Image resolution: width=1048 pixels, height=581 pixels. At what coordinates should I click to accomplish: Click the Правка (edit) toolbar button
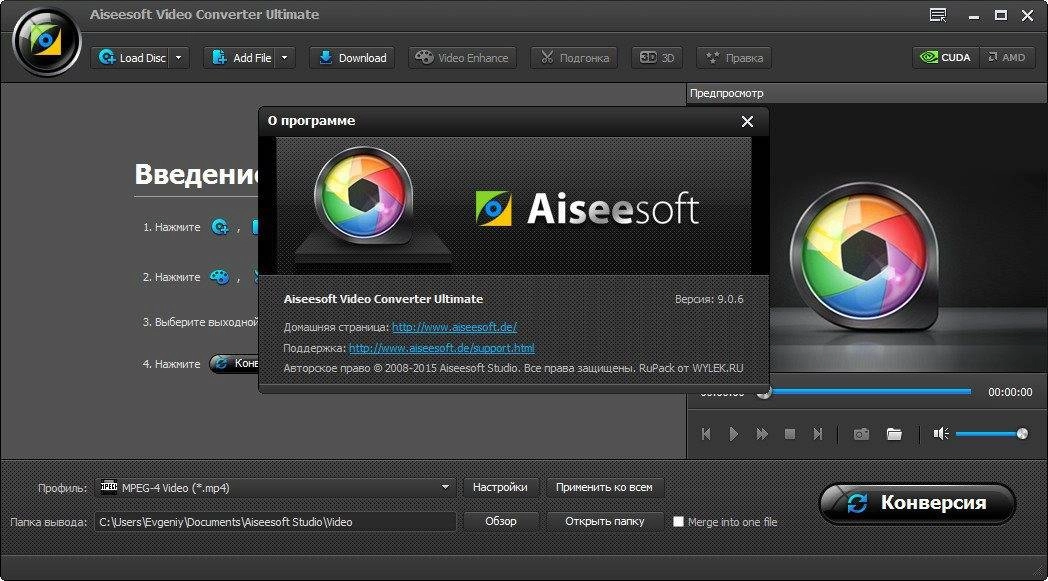734,57
